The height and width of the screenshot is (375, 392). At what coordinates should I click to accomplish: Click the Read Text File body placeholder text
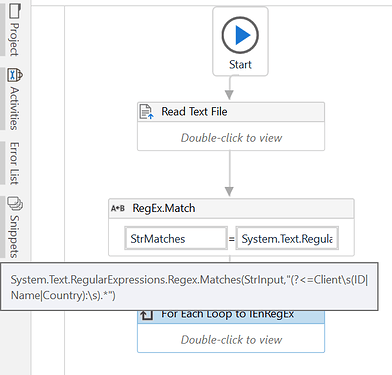click(x=231, y=138)
